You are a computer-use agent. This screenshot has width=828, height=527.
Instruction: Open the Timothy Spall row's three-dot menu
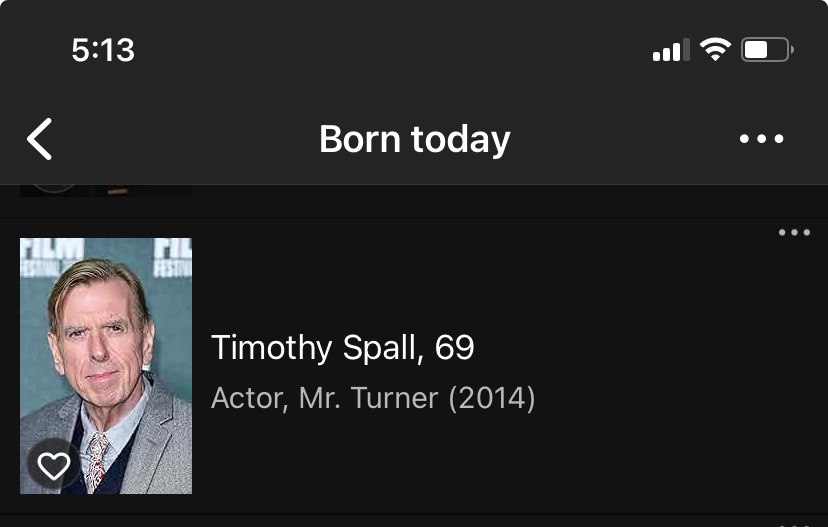coord(794,233)
